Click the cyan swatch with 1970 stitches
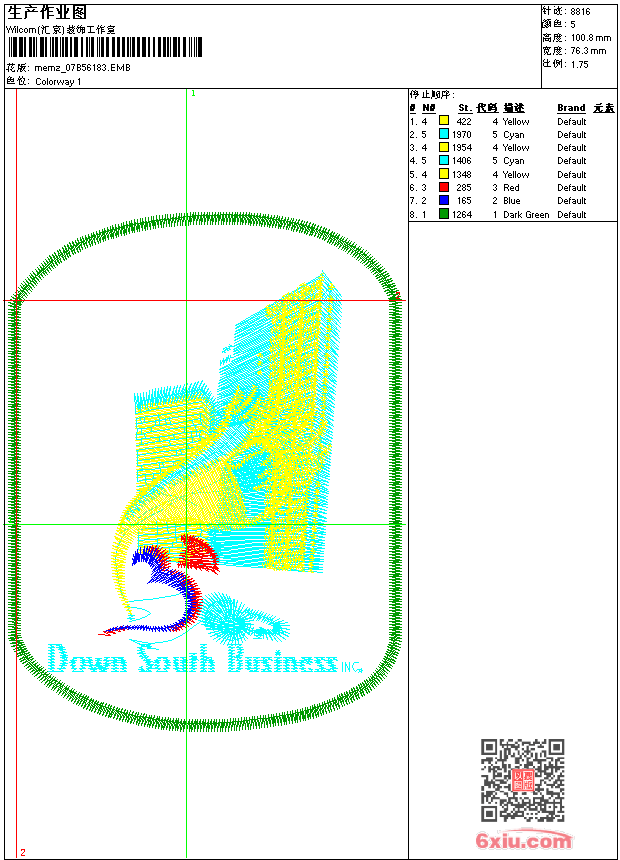The image size is (620, 860). [444, 134]
